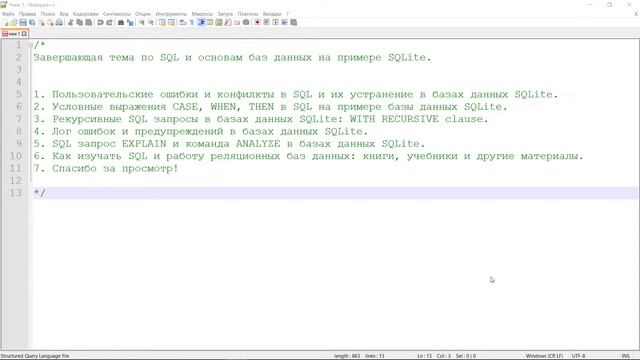Click the 'INS' insert mode indicator
Viewport: 640px width, 360px height.
(x=625, y=356)
